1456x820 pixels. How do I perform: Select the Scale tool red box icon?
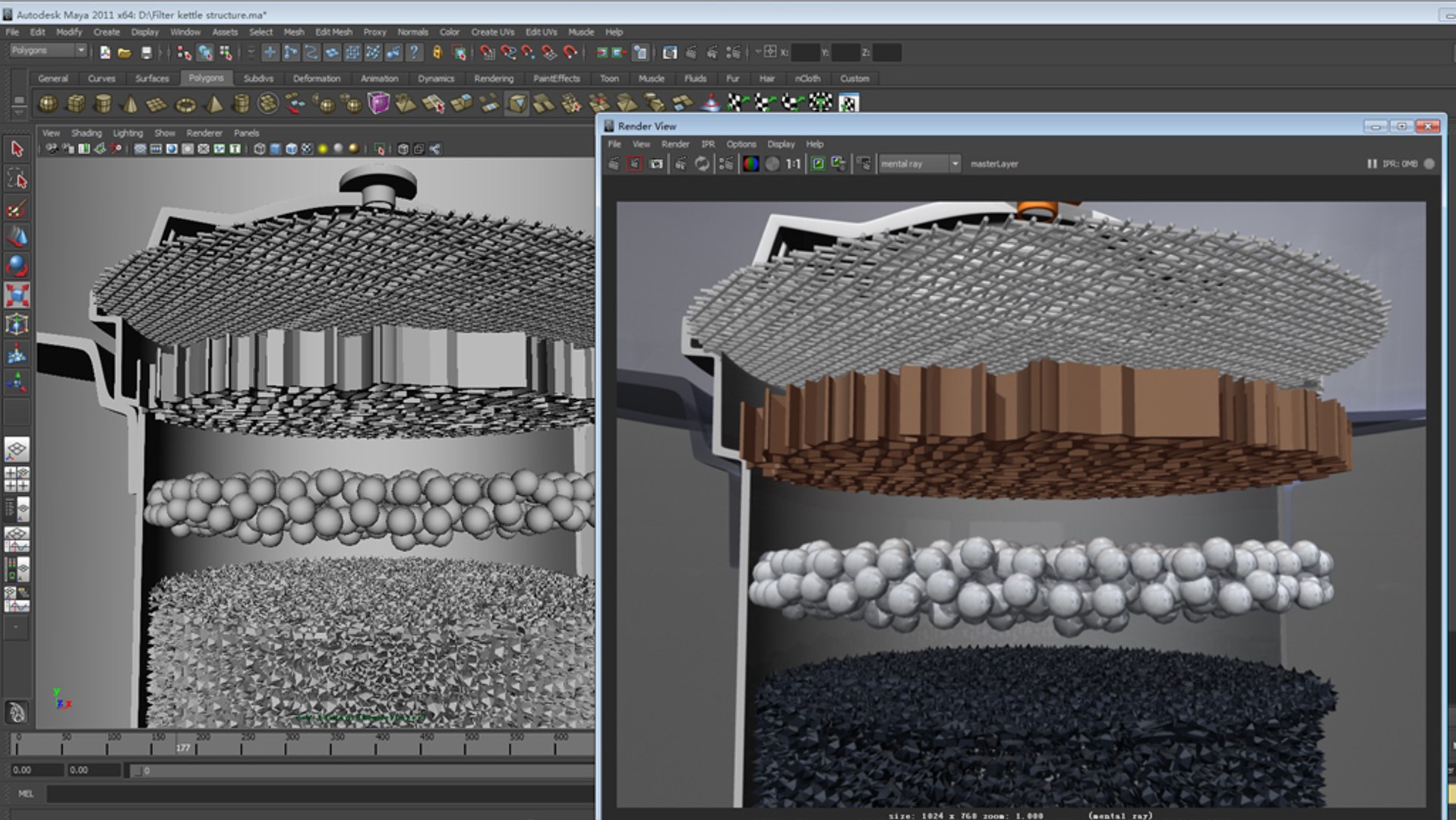(17, 295)
